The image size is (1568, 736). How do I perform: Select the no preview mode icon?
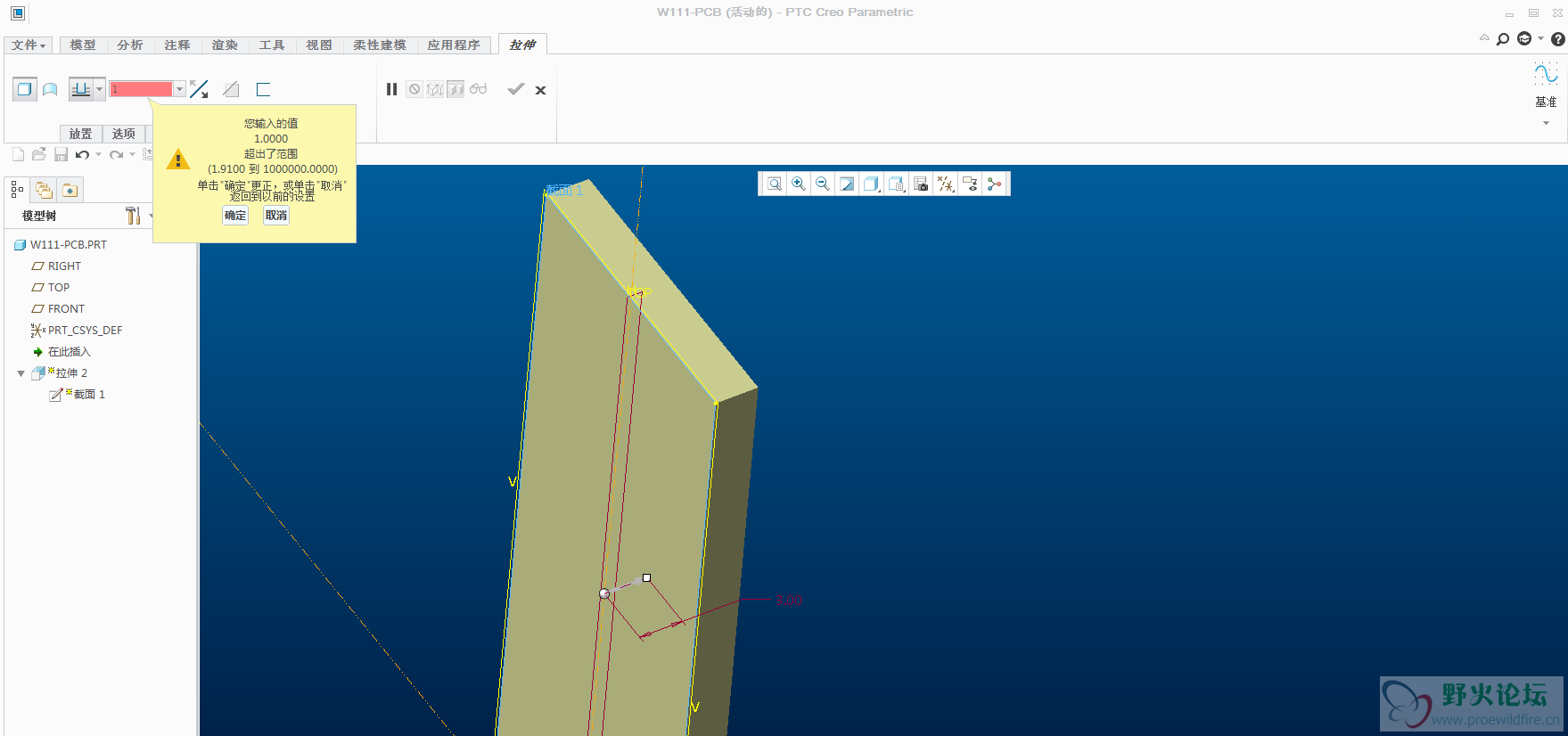(415, 89)
